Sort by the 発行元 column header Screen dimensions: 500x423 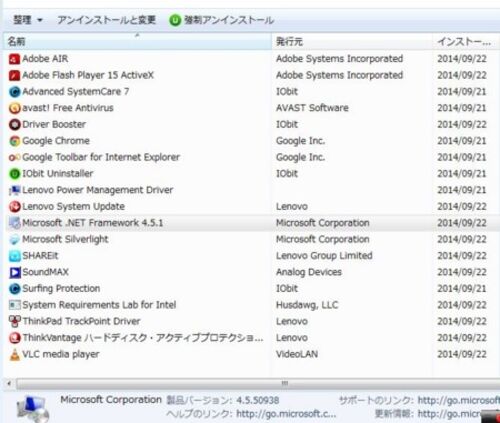pyautogui.click(x=352, y=42)
